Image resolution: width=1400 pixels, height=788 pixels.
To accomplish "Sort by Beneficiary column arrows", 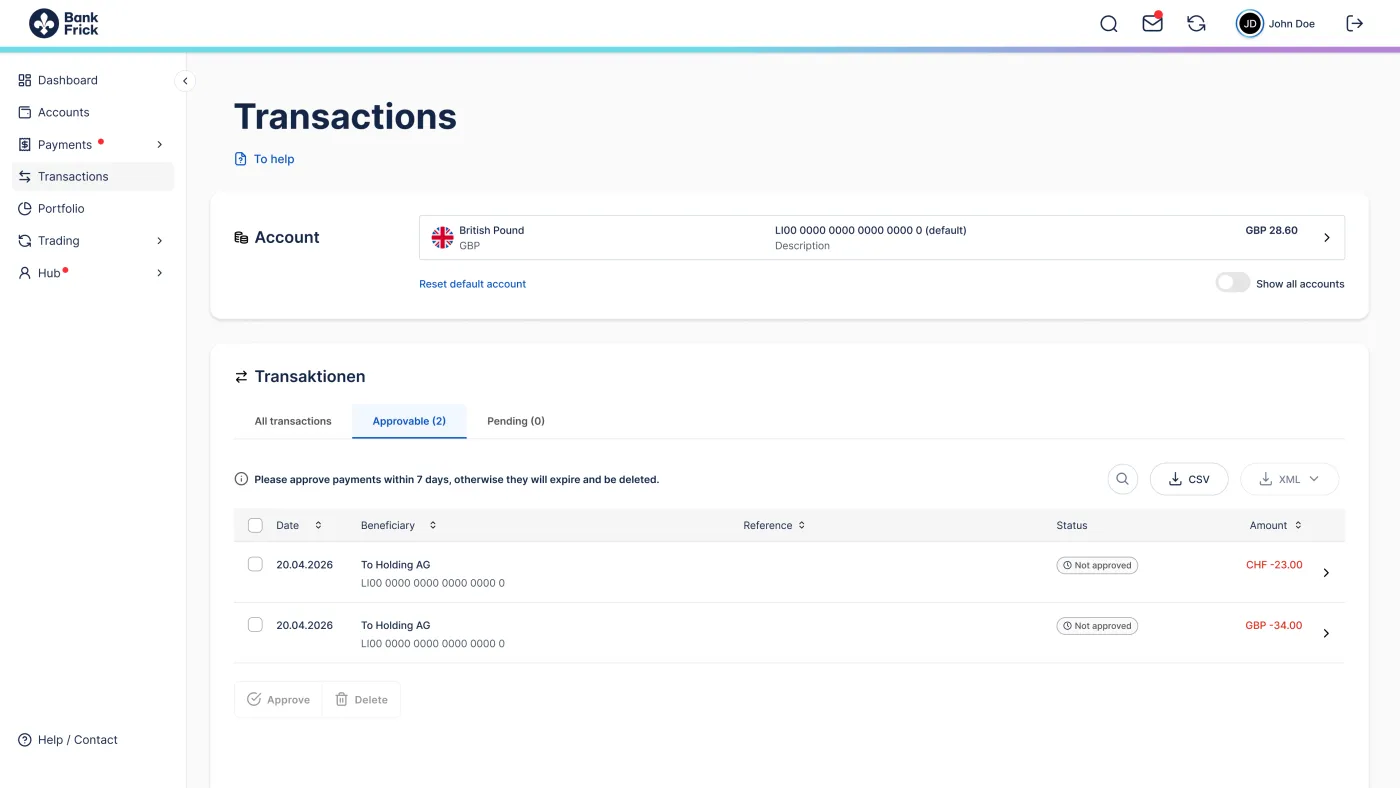I will click(433, 525).
